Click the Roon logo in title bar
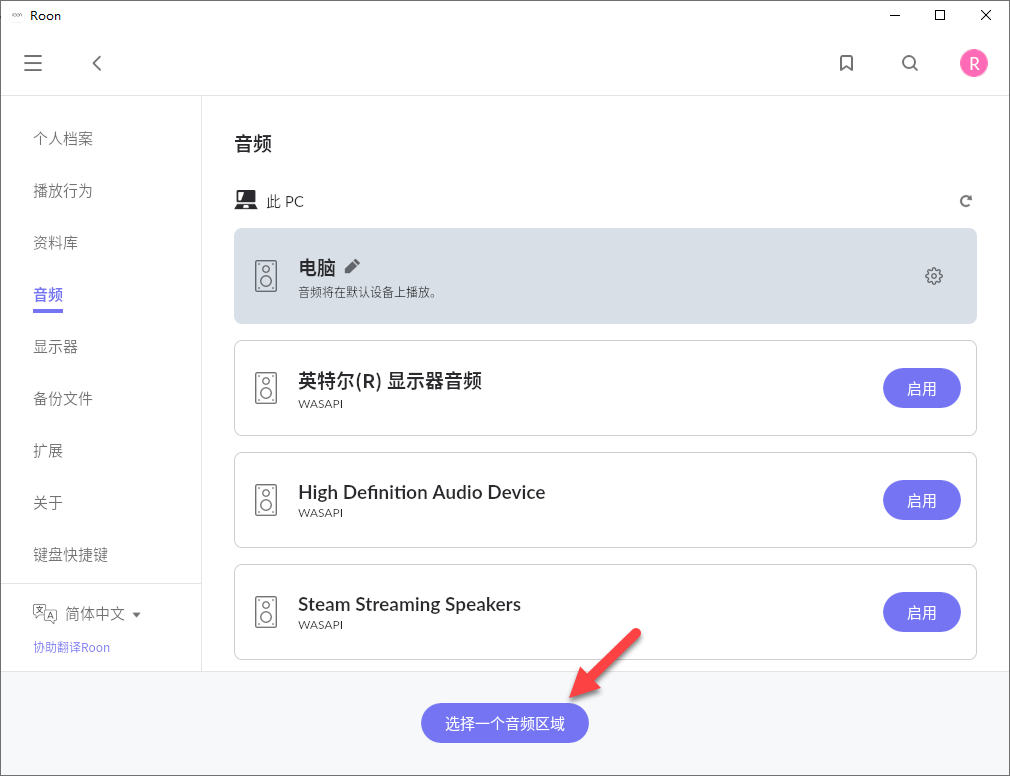This screenshot has height=776, width=1010. 17,15
